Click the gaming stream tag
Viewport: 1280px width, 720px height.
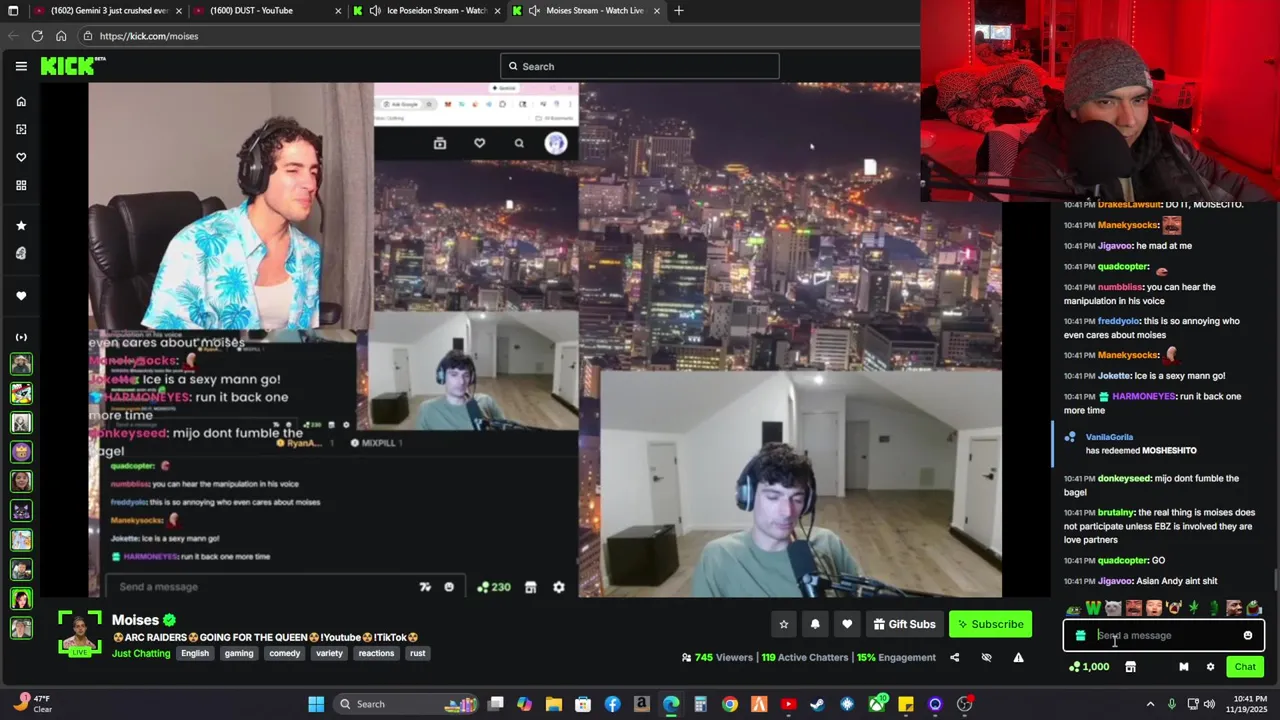pos(239,653)
